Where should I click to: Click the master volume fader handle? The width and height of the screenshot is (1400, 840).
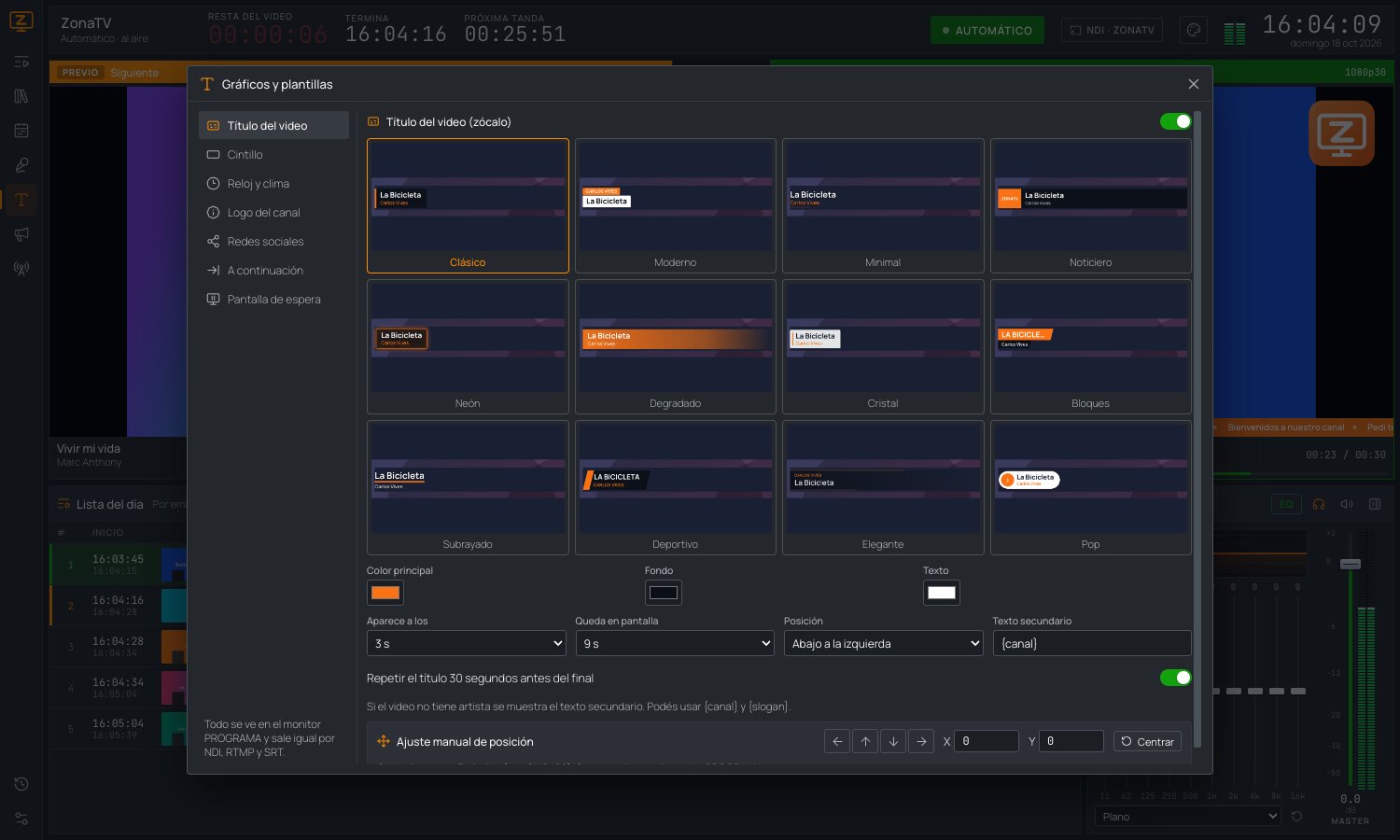point(1351,564)
